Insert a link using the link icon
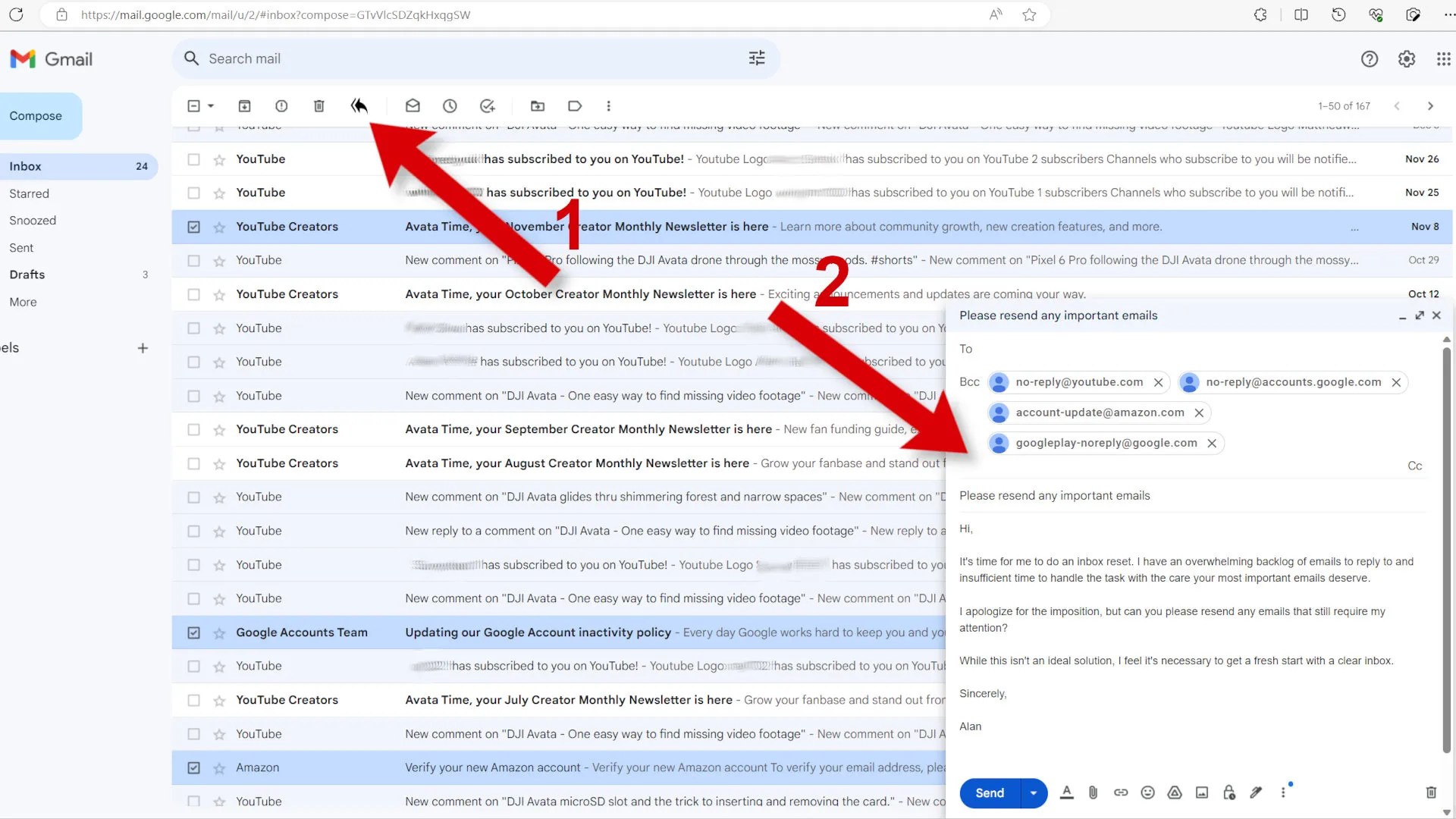The image size is (1456, 819). pos(1121,792)
